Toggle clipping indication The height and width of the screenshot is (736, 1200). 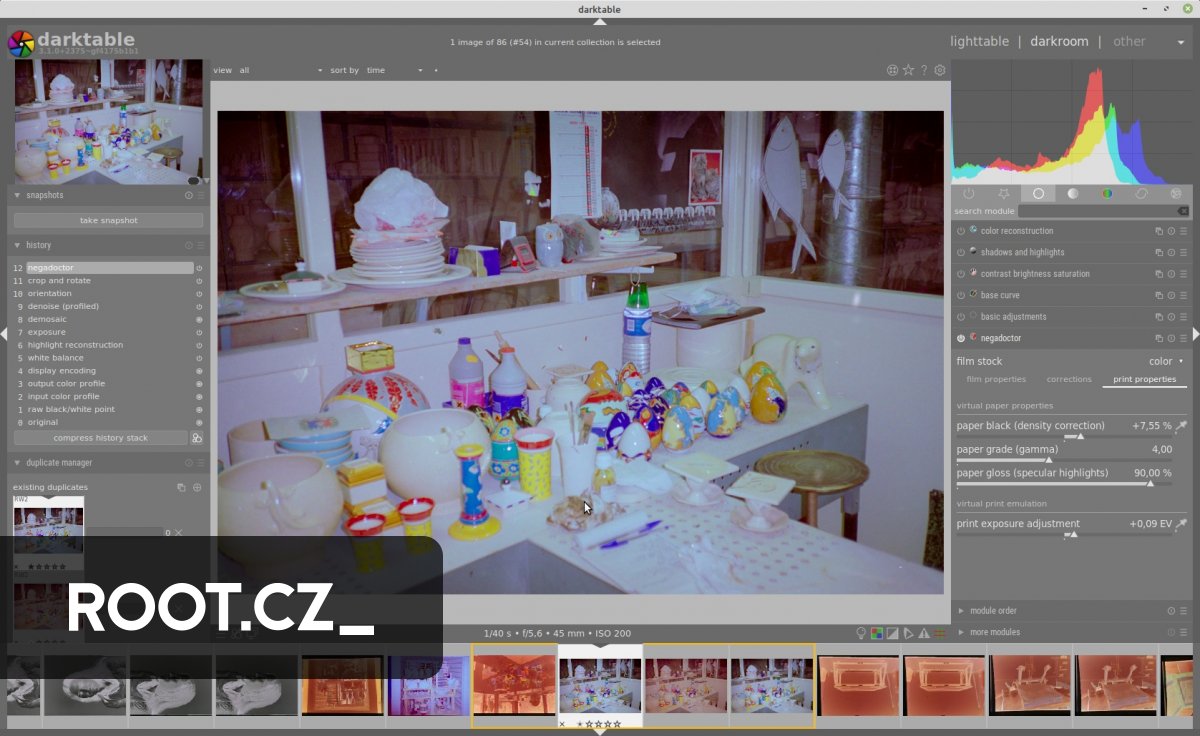coord(893,633)
